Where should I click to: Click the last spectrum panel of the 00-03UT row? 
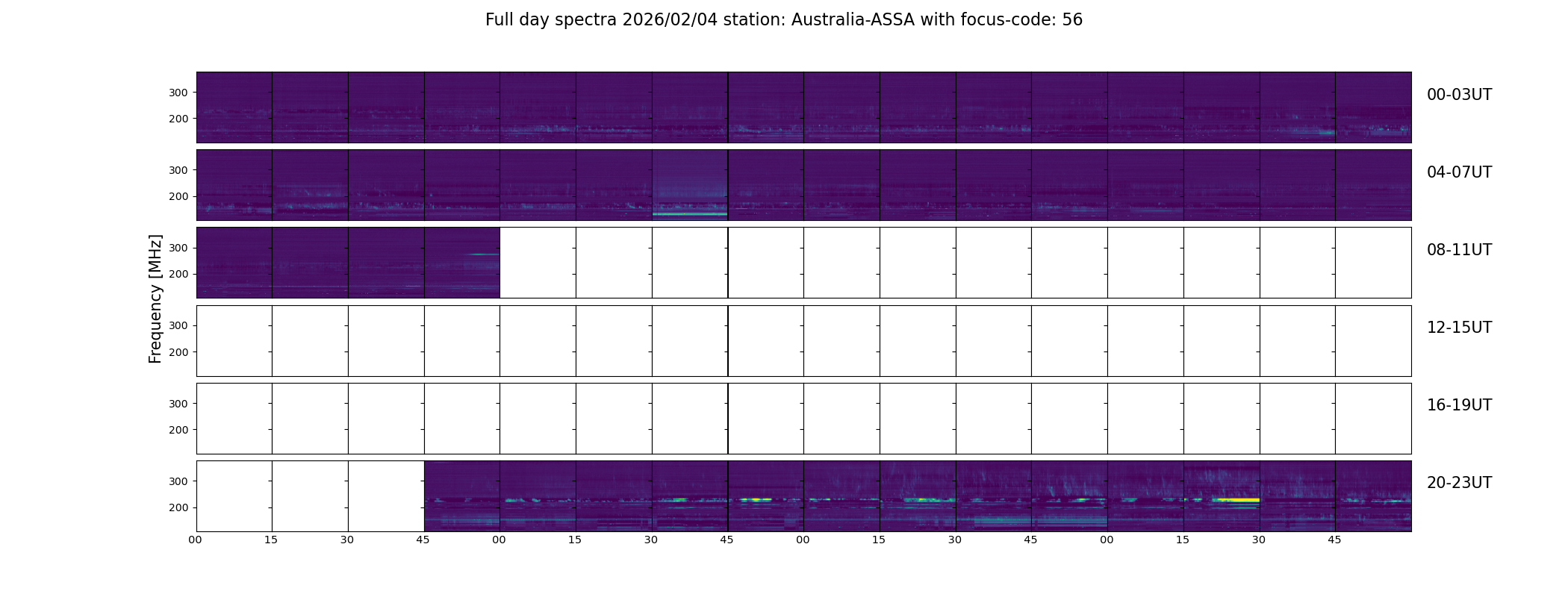[x=1373, y=107]
